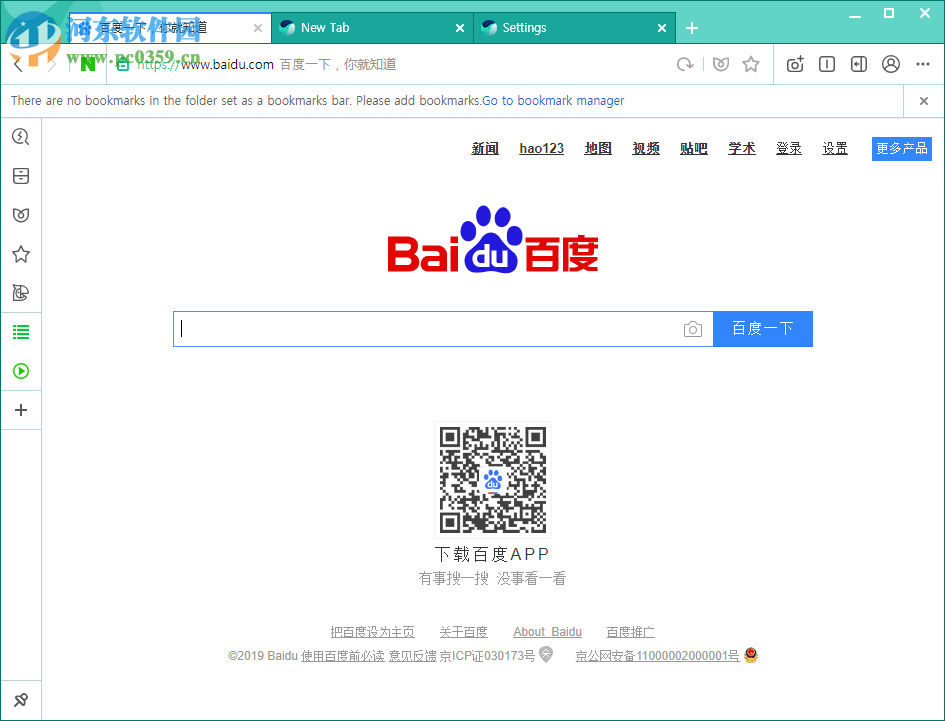This screenshot has width=945, height=721.
Task: Click the reader mode toolbar icon
Action: 827,64
